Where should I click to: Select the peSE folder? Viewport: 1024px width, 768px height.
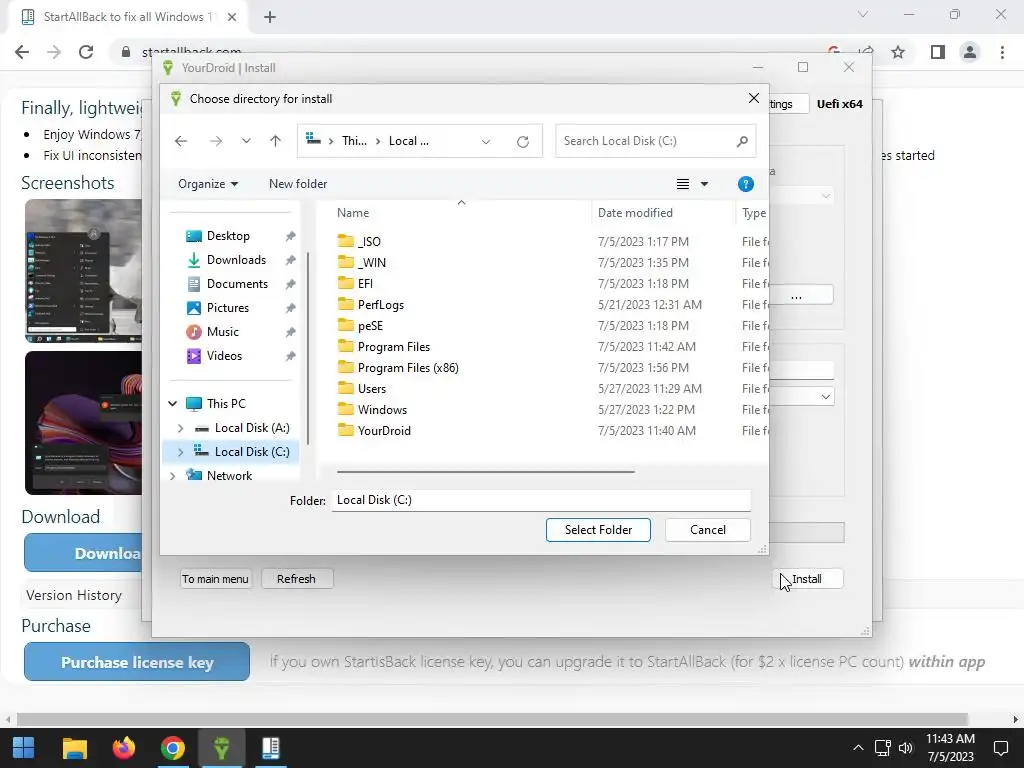370,326
